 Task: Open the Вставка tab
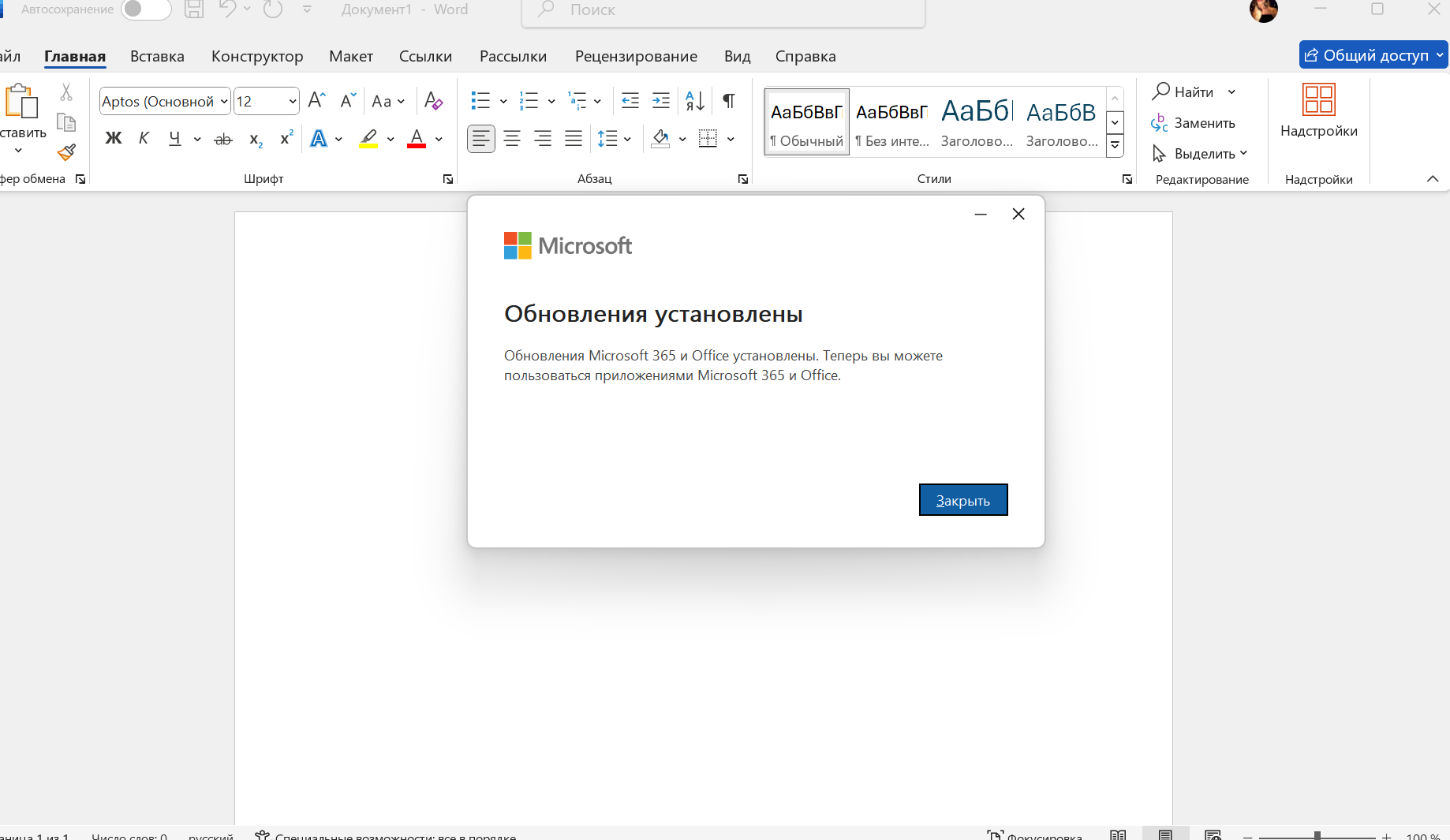[x=157, y=56]
